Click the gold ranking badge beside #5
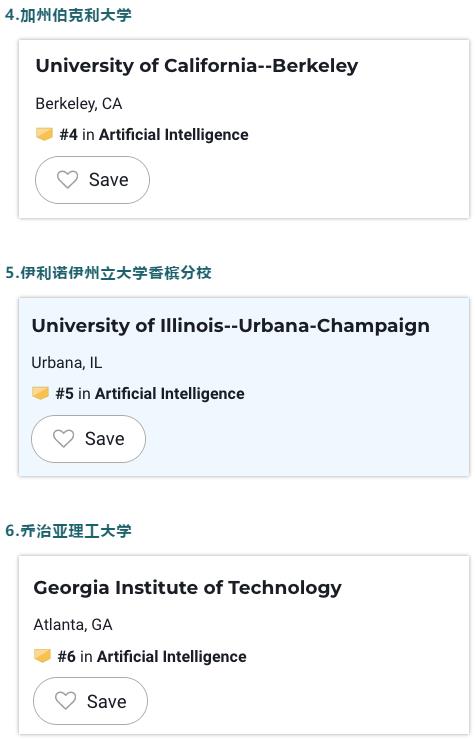 coord(41,393)
